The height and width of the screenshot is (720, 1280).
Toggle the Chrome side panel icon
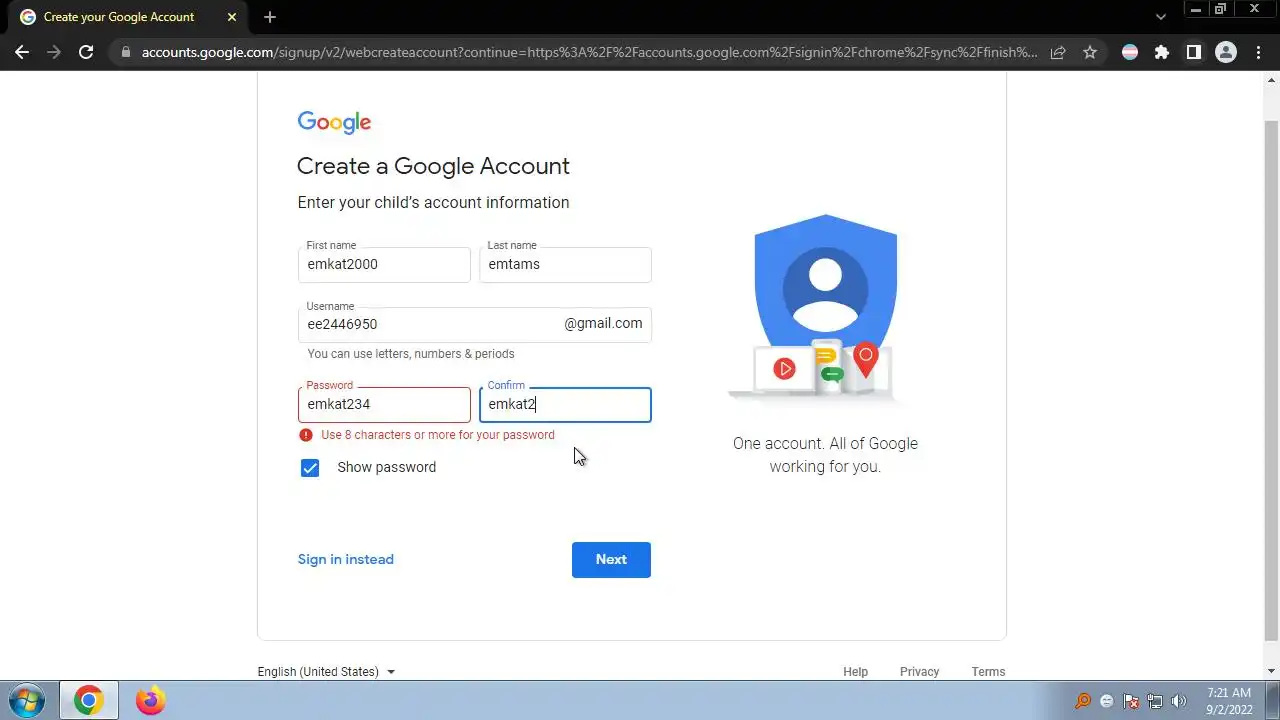click(1194, 52)
